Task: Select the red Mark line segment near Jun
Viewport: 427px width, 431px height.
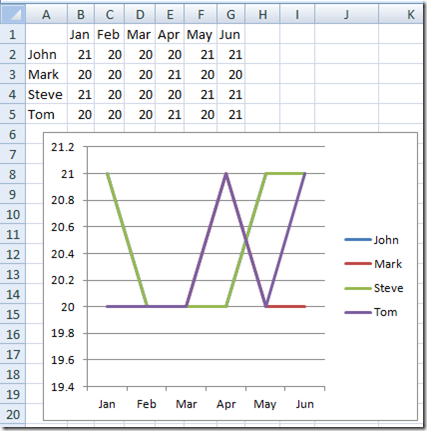Action: (287, 306)
